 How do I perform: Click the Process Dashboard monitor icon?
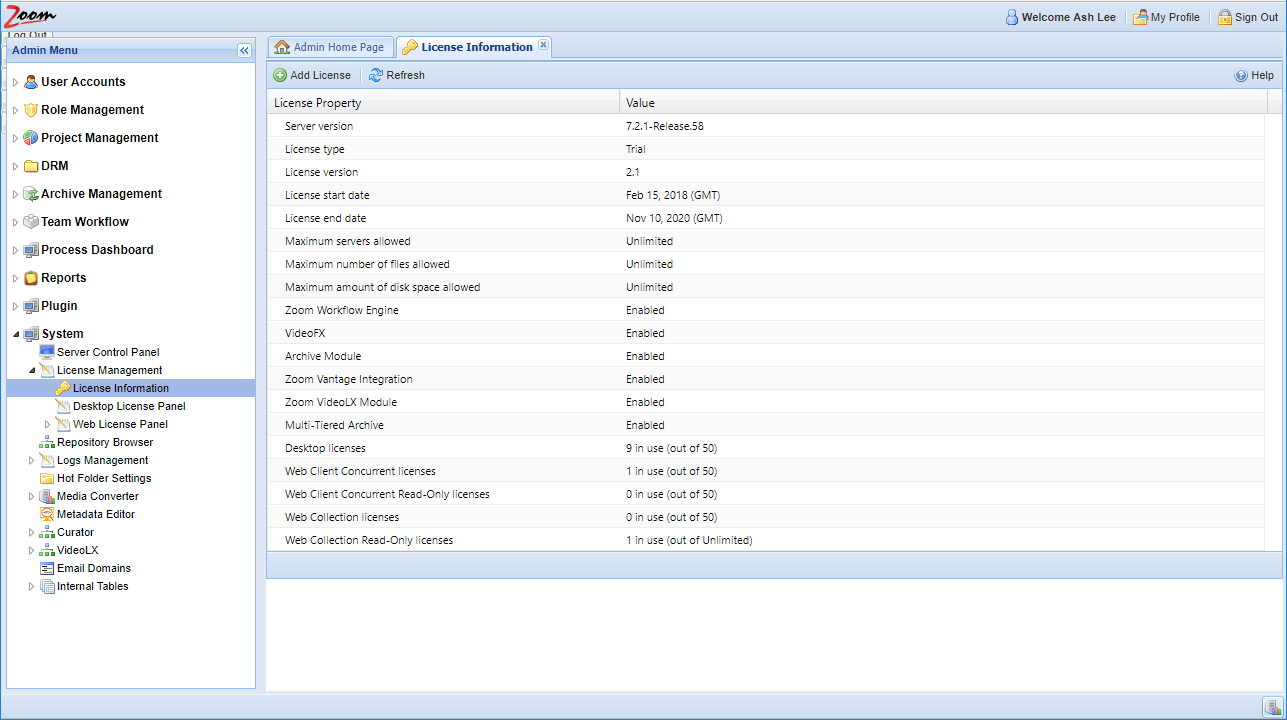[x=31, y=250]
